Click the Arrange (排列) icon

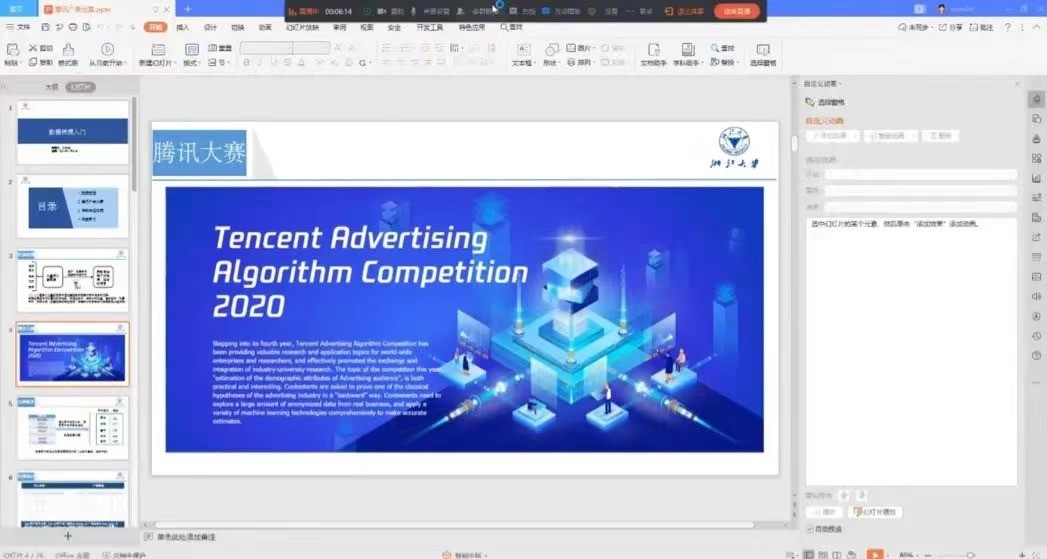tap(571, 62)
